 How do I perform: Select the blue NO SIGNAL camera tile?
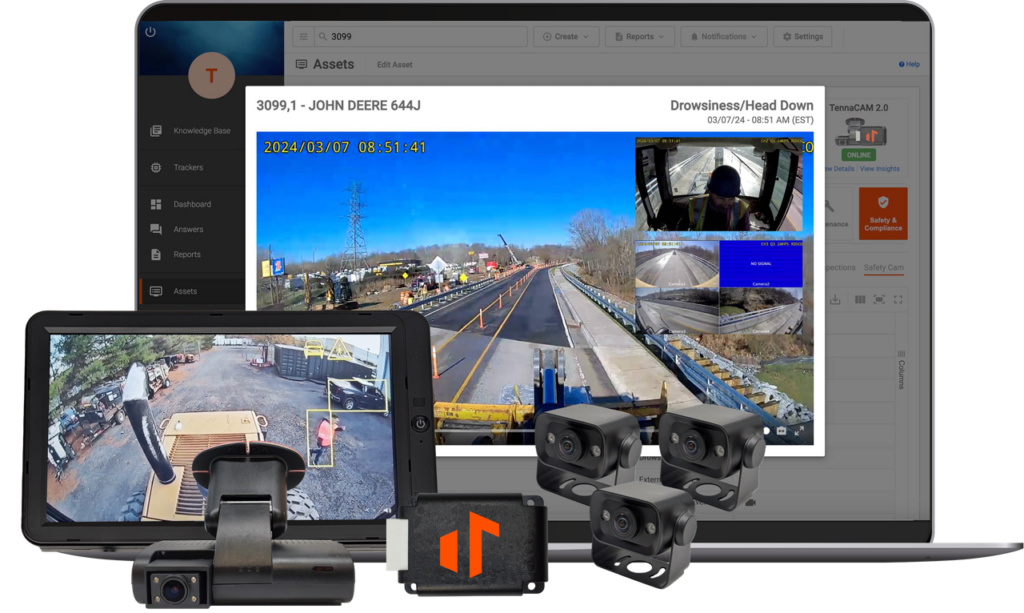tap(761, 264)
